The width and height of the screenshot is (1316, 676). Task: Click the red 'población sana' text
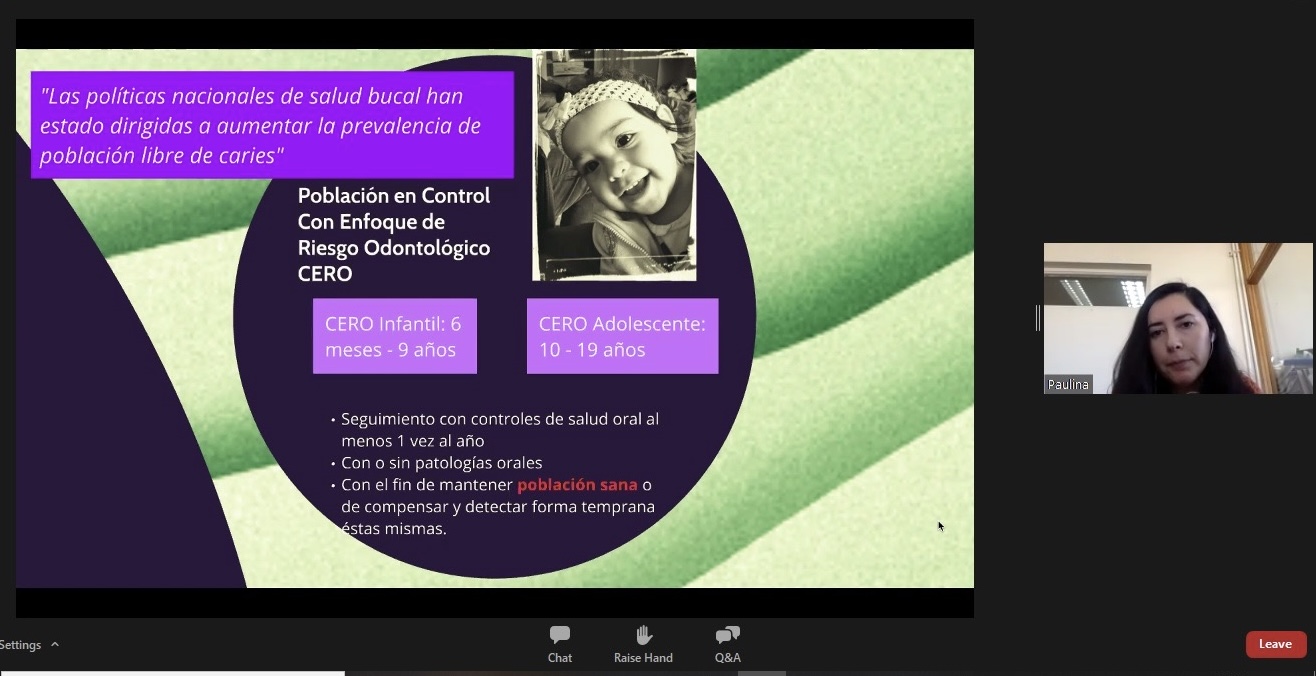(577, 485)
